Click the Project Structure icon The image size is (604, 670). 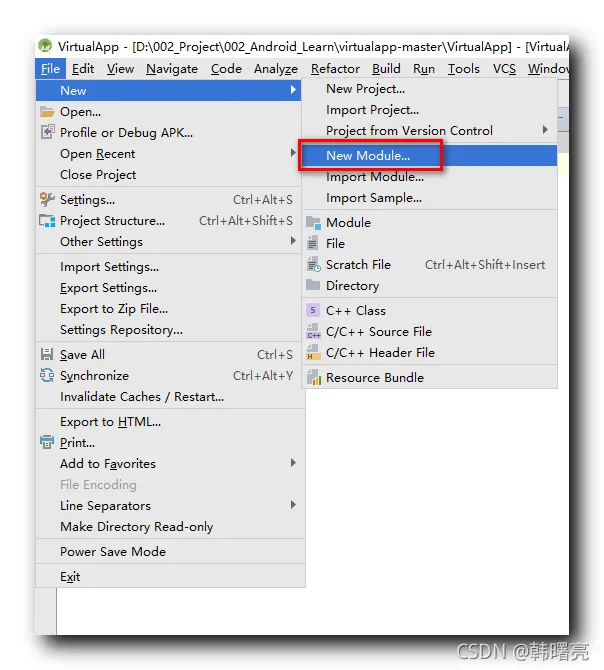[47, 220]
